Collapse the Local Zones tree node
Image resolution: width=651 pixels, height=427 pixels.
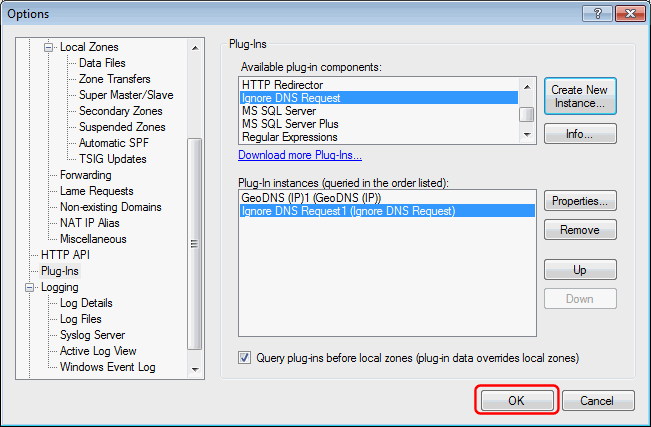49,47
